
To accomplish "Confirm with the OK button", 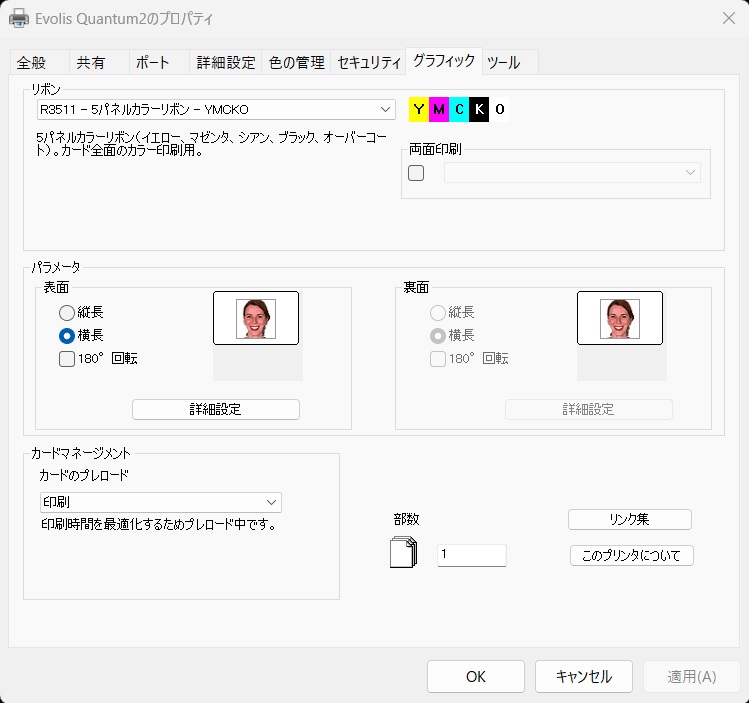I will click(476, 677).
